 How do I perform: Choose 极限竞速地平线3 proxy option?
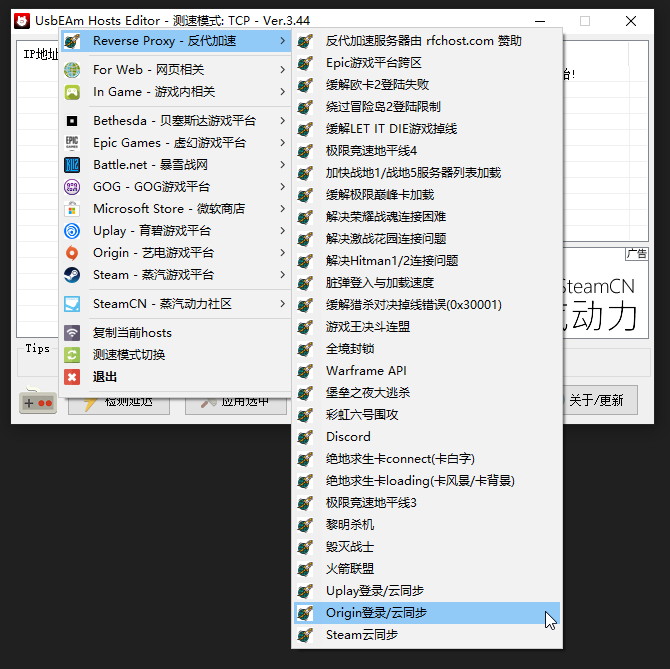point(427,503)
